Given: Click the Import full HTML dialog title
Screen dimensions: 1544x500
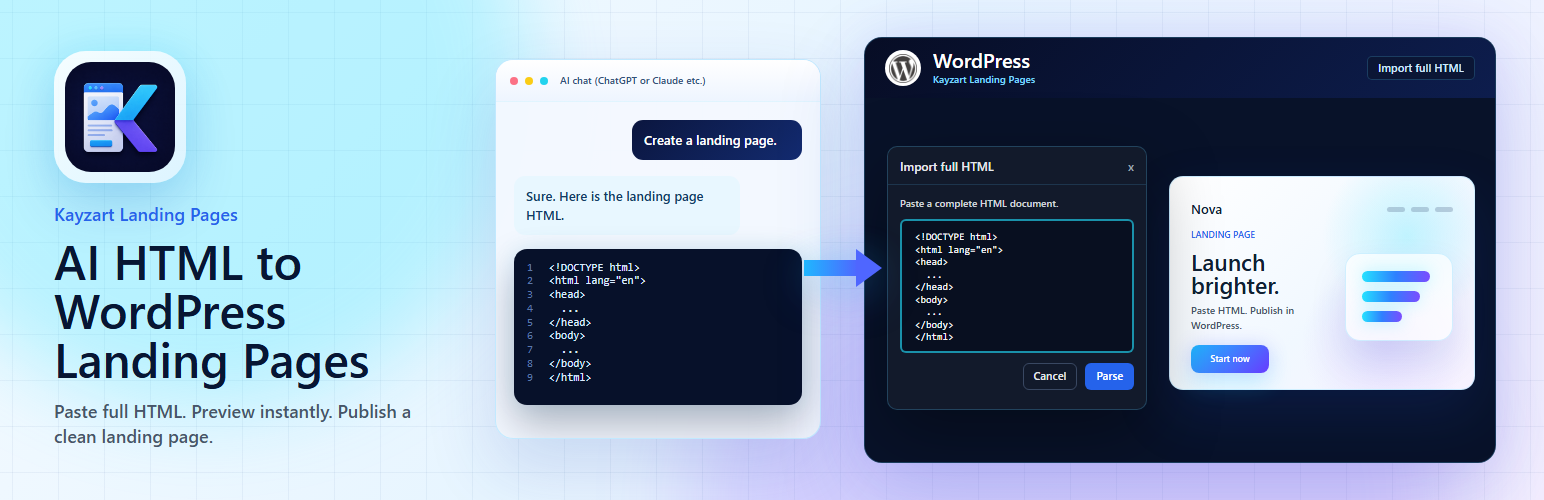Looking at the screenshot, I should coord(947,167).
